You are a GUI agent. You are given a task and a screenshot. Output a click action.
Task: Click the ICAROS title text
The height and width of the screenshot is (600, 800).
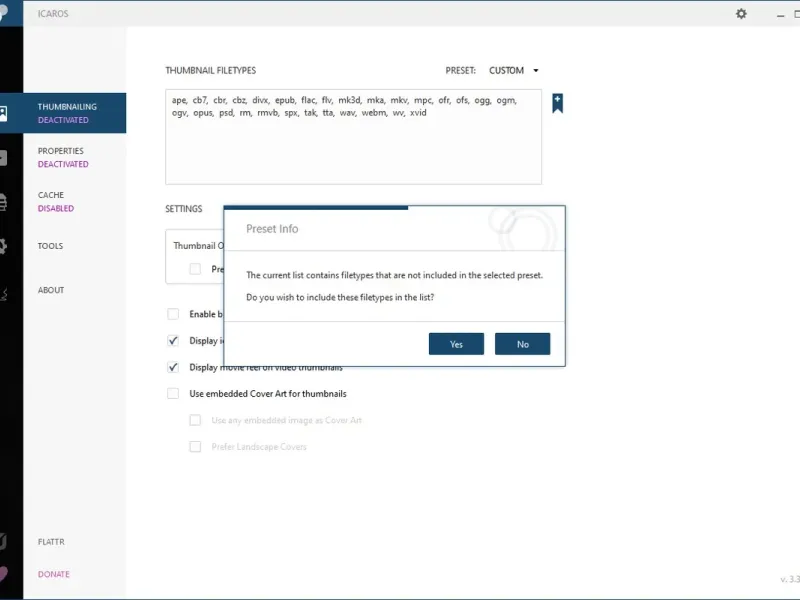pos(53,14)
